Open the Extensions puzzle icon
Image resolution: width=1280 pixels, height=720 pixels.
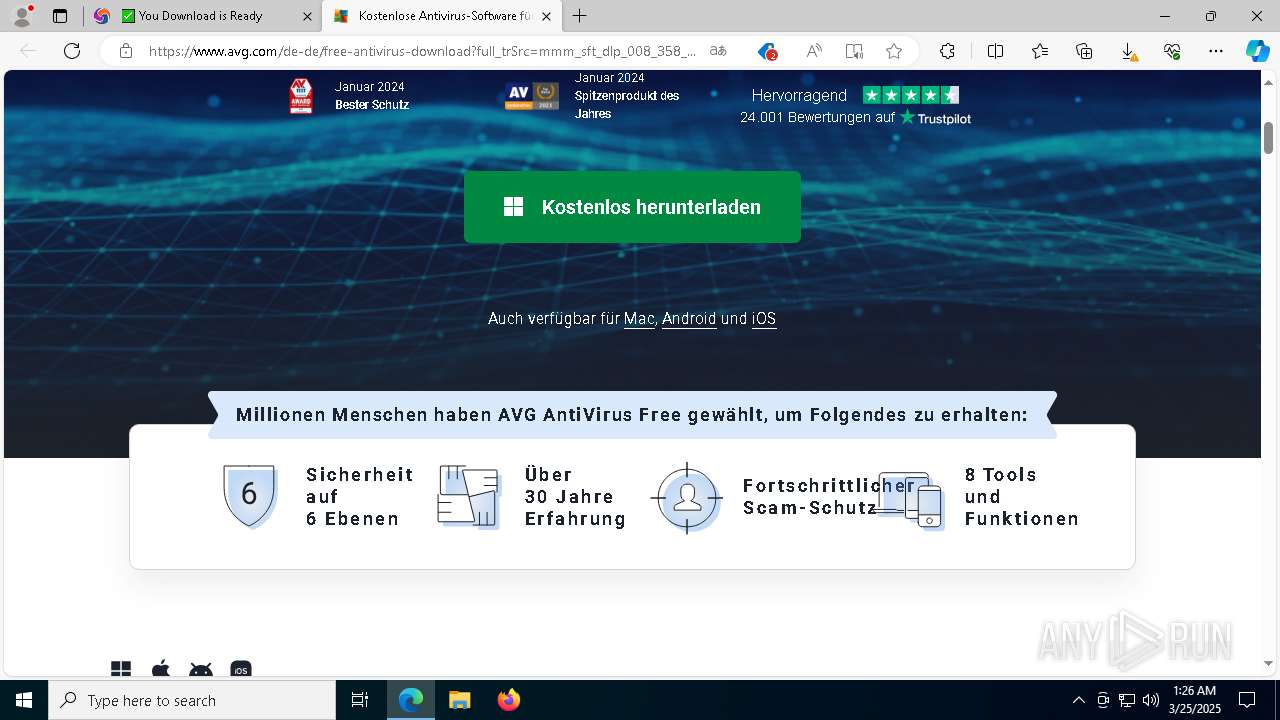[947, 51]
